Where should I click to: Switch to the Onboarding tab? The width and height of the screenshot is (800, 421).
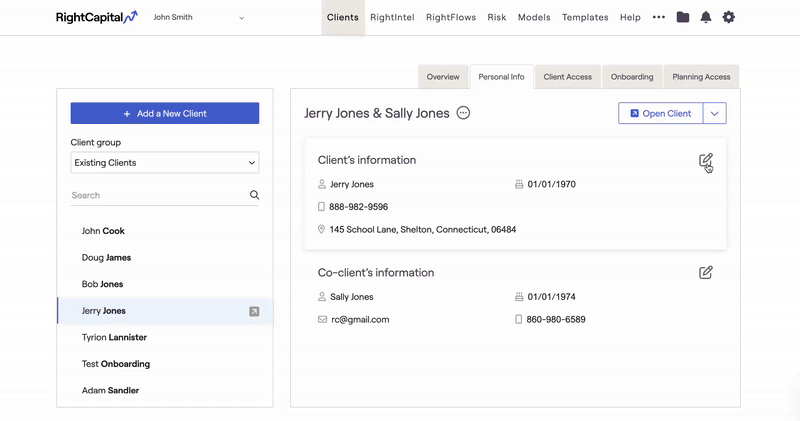(x=632, y=77)
